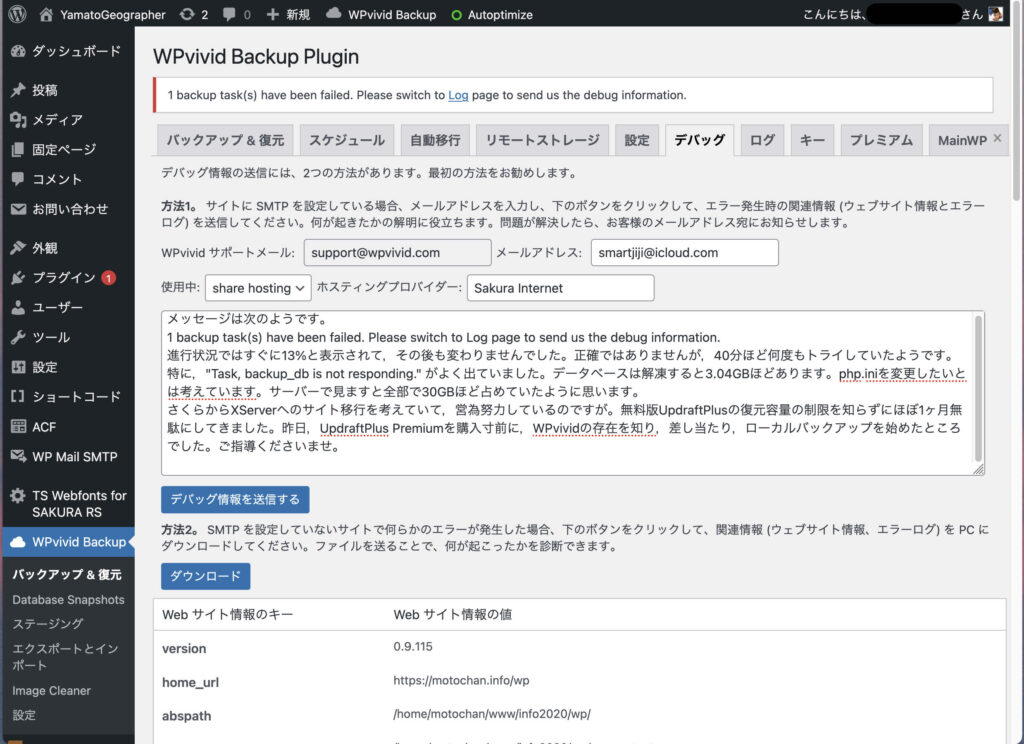Open the 設定 submenu under WPvivid Backup
Screen dimensions: 1024x744
coord(24,715)
